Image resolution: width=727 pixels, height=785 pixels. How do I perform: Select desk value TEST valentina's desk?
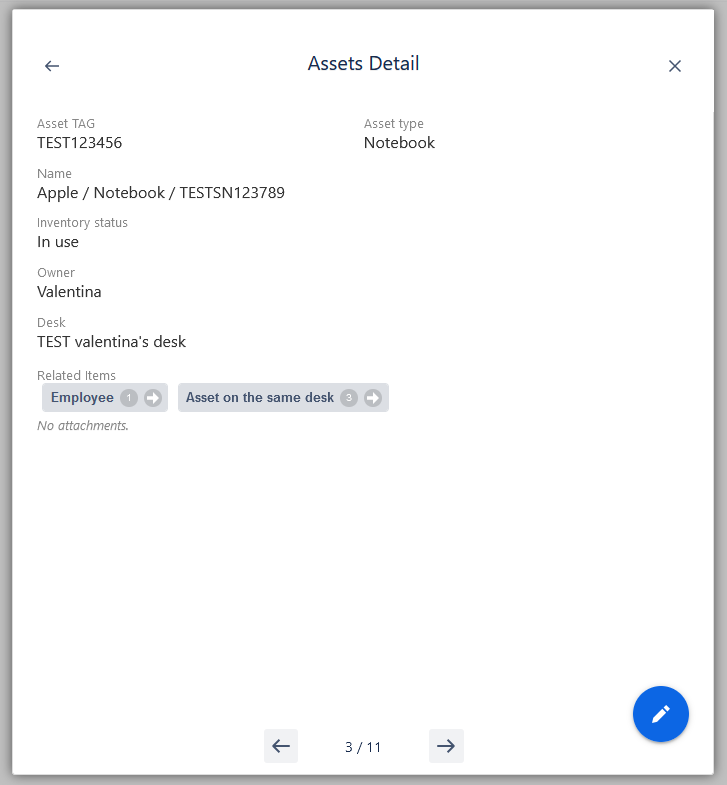[111, 342]
